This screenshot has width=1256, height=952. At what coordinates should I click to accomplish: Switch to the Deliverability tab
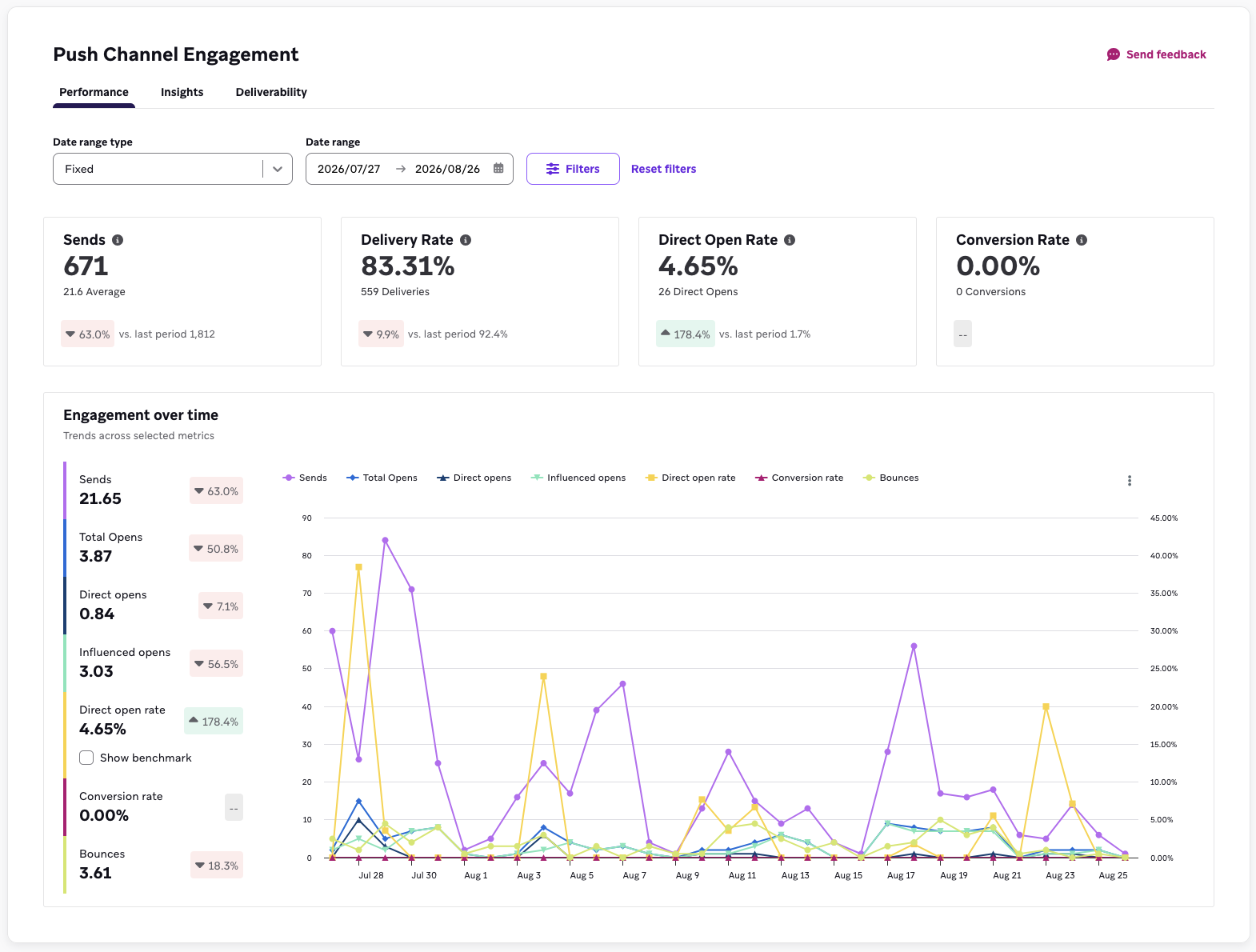point(271,92)
